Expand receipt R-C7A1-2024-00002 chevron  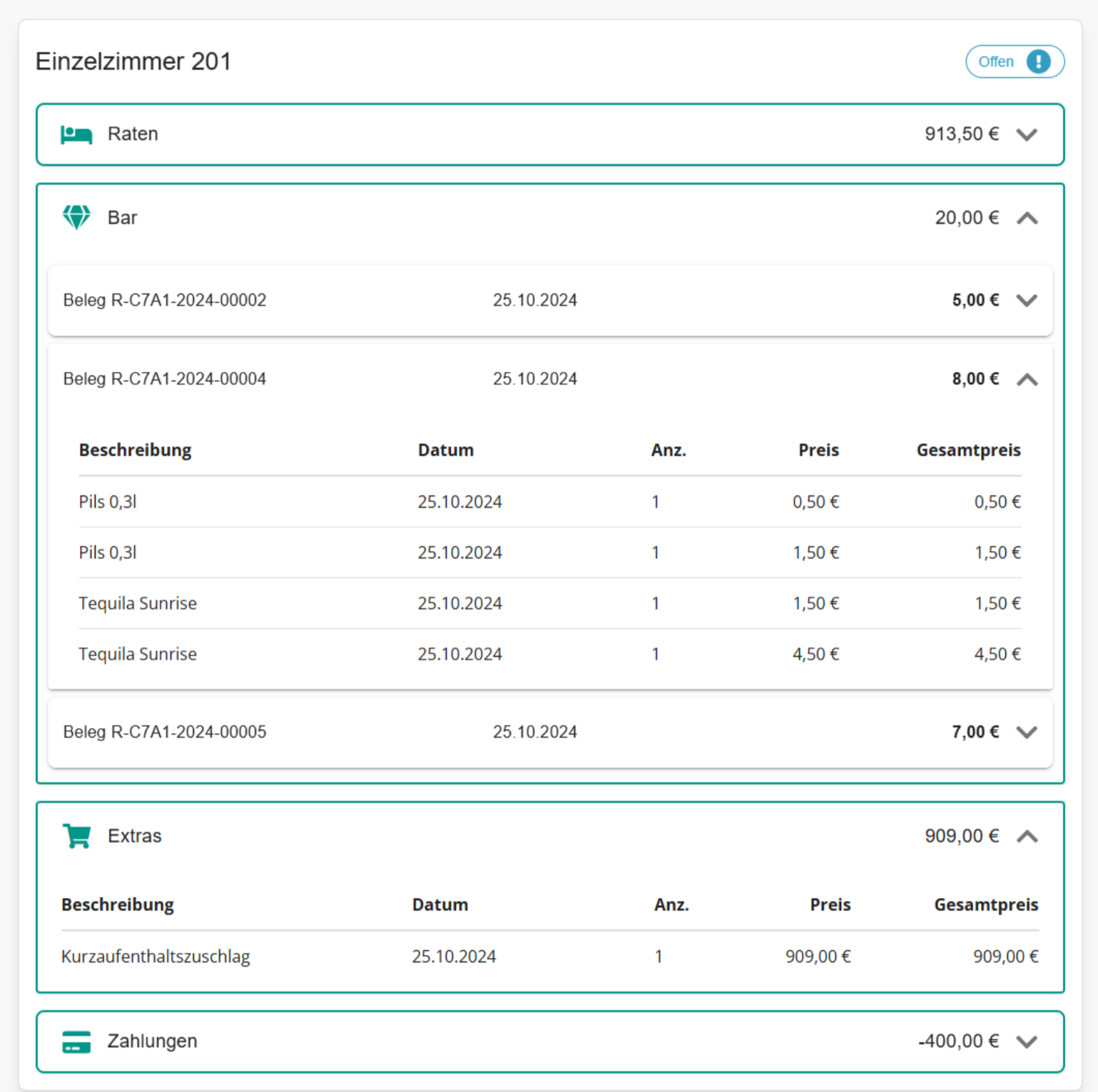point(1027,300)
